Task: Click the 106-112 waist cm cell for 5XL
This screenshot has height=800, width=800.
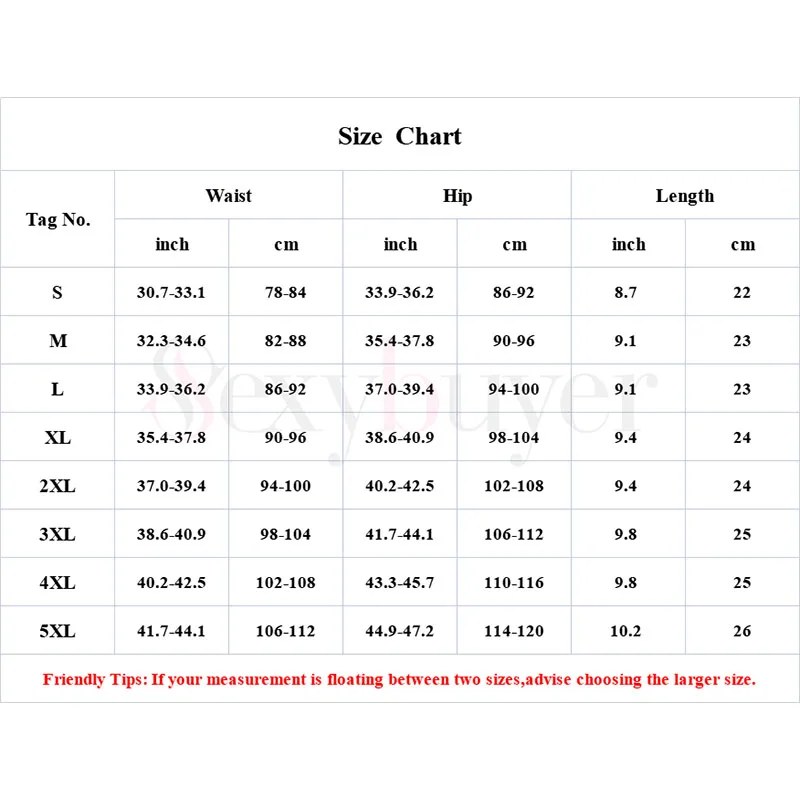Action: point(285,631)
